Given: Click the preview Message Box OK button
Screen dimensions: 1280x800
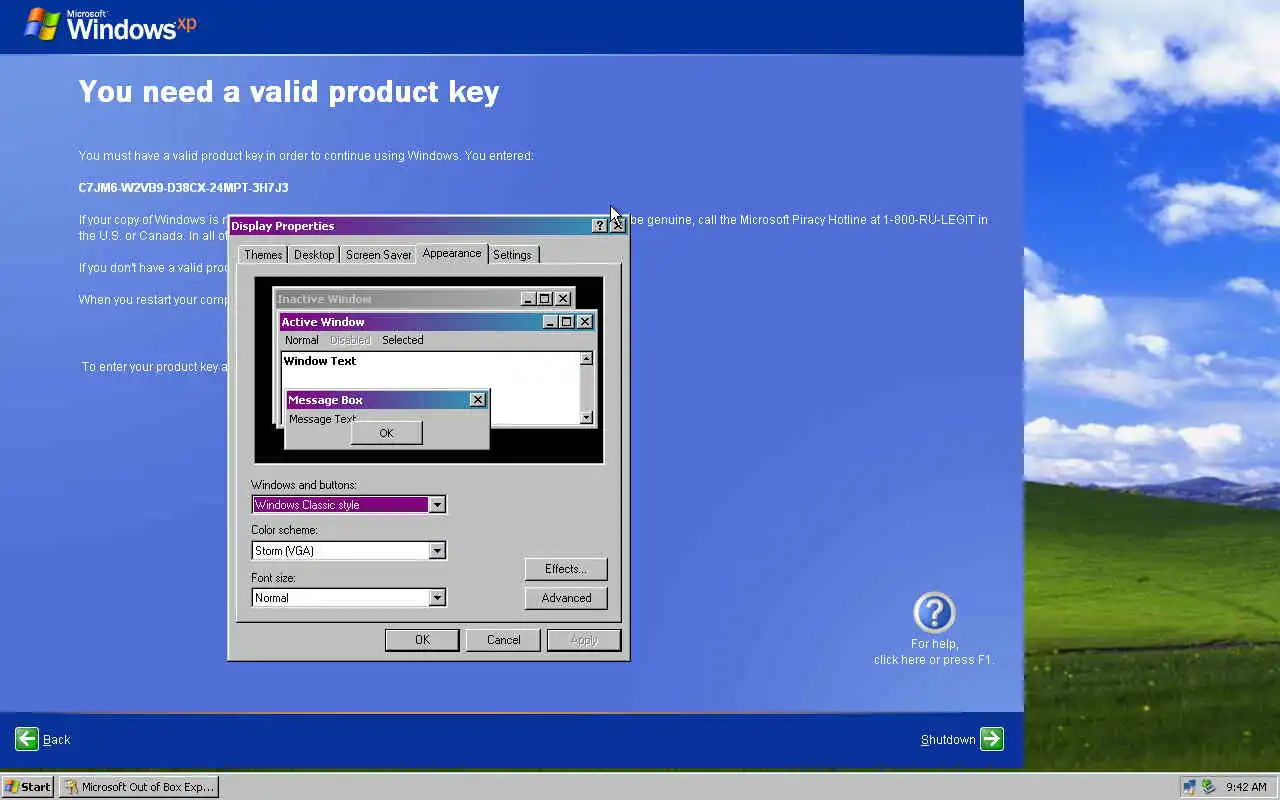Looking at the screenshot, I should (x=386, y=433).
